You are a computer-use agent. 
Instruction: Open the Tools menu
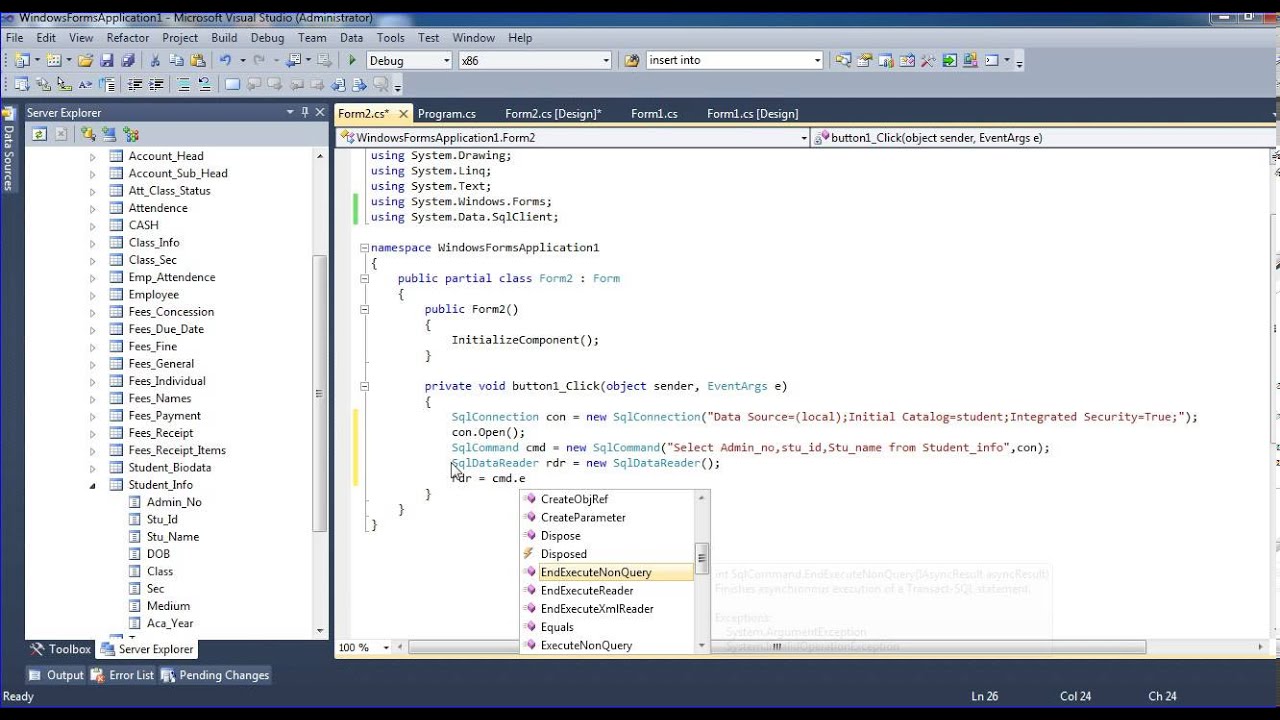[390, 38]
